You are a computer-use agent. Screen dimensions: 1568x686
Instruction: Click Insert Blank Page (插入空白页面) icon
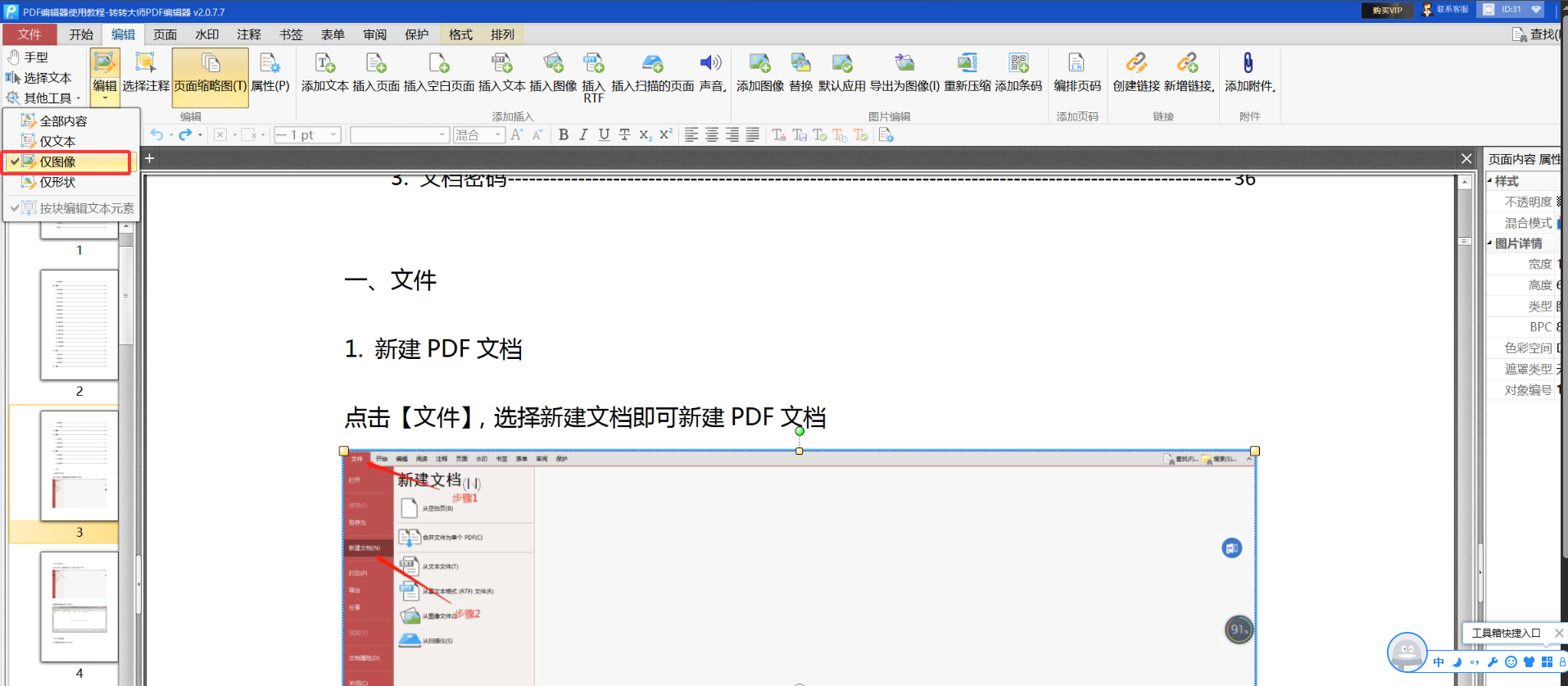click(439, 63)
